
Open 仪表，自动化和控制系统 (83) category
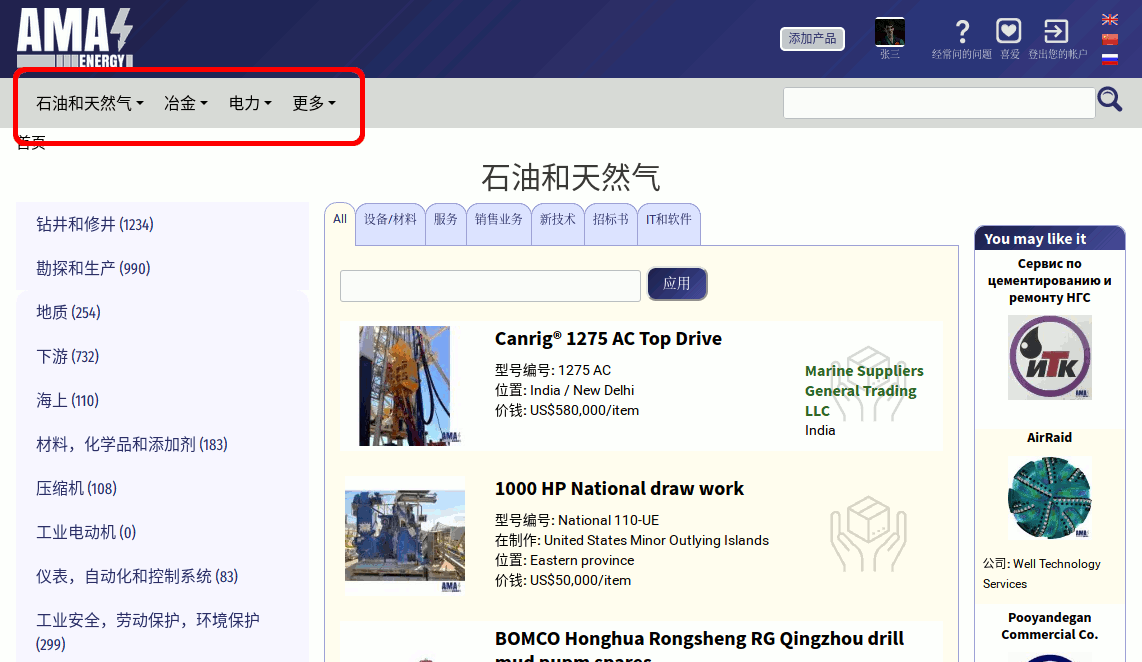click(137, 576)
